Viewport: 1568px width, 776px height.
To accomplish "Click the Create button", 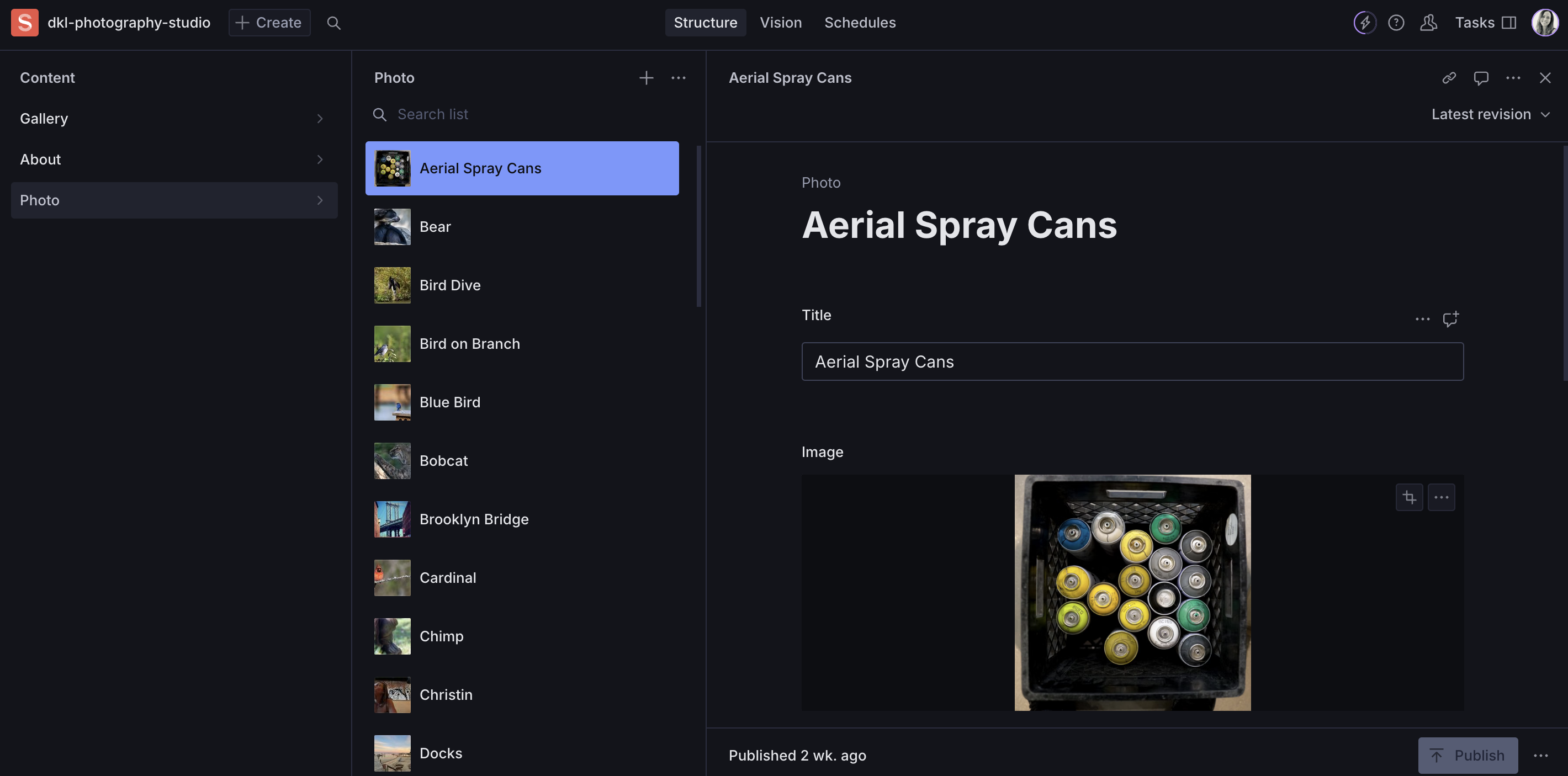I will tap(269, 23).
